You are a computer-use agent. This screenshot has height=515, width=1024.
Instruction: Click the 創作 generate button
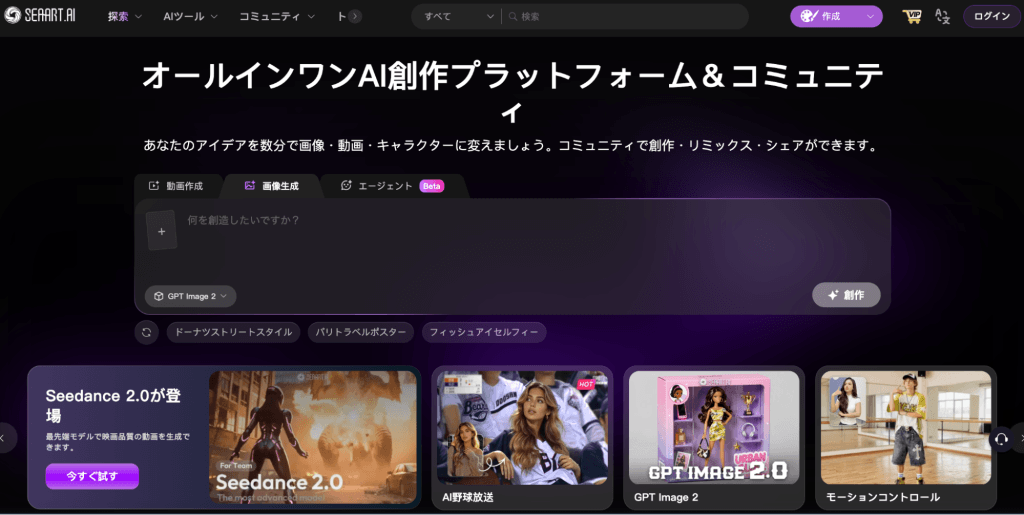coord(846,295)
